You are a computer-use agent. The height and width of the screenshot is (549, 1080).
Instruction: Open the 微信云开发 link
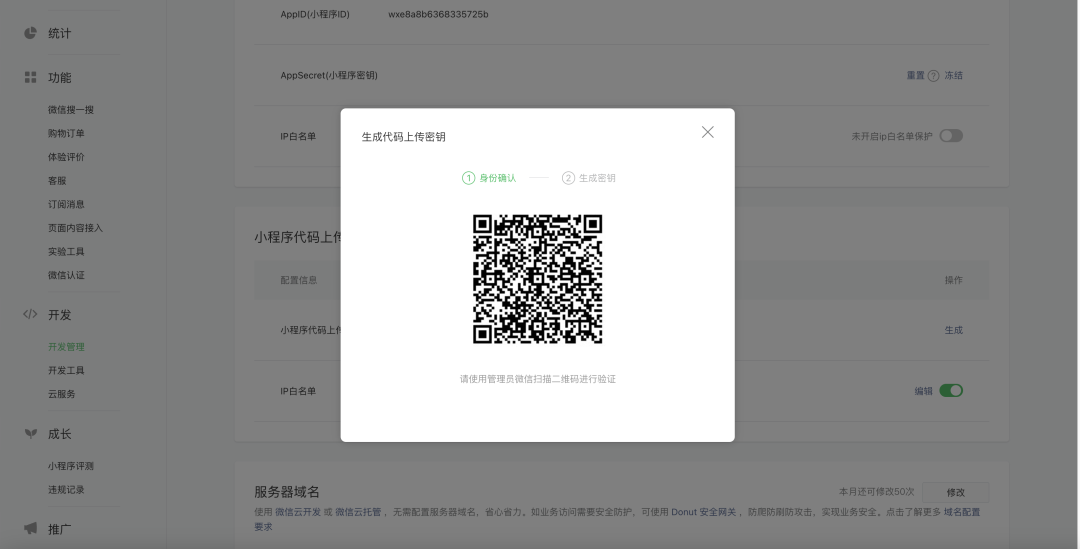click(298, 512)
